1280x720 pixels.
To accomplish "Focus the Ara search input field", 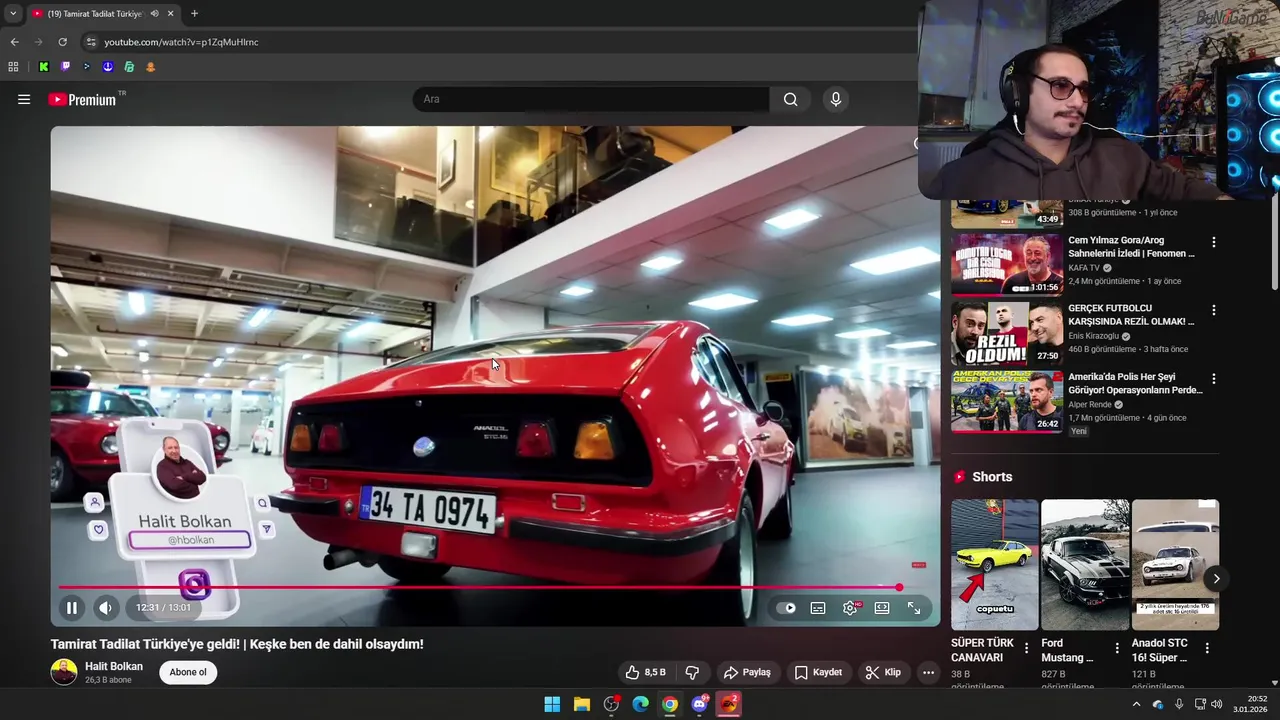I will pos(591,99).
